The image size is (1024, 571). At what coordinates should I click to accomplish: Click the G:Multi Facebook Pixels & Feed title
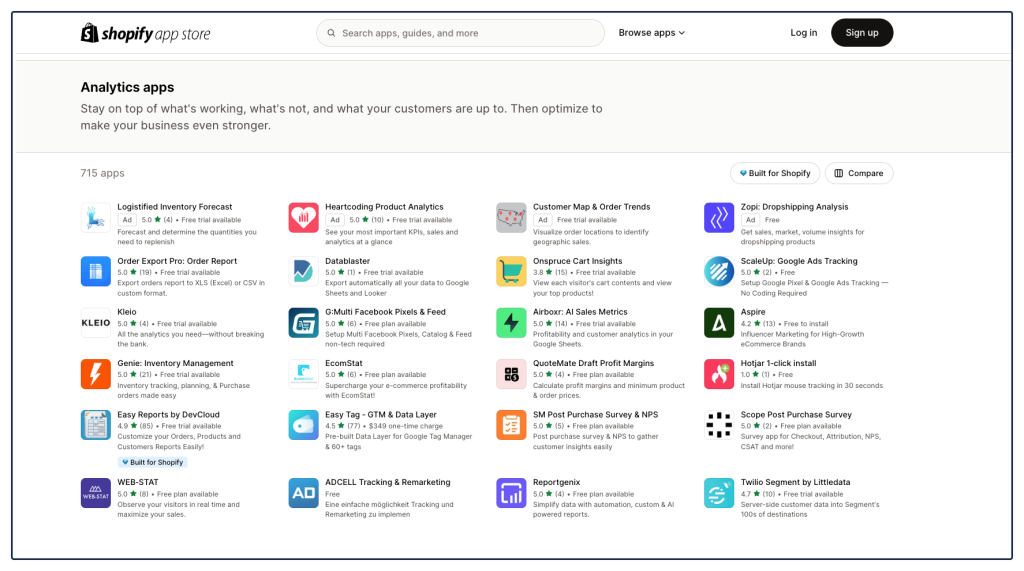pyautogui.click(x=385, y=312)
